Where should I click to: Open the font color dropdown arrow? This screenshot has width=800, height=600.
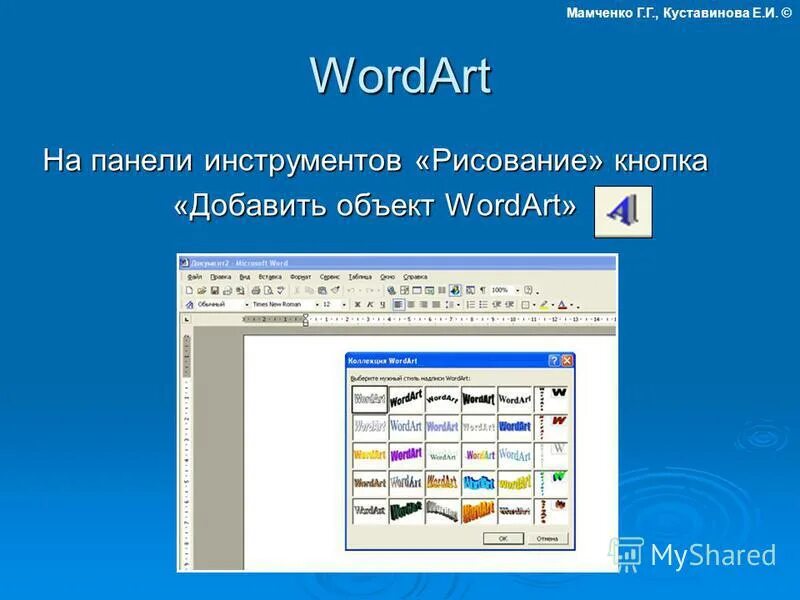pos(571,305)
